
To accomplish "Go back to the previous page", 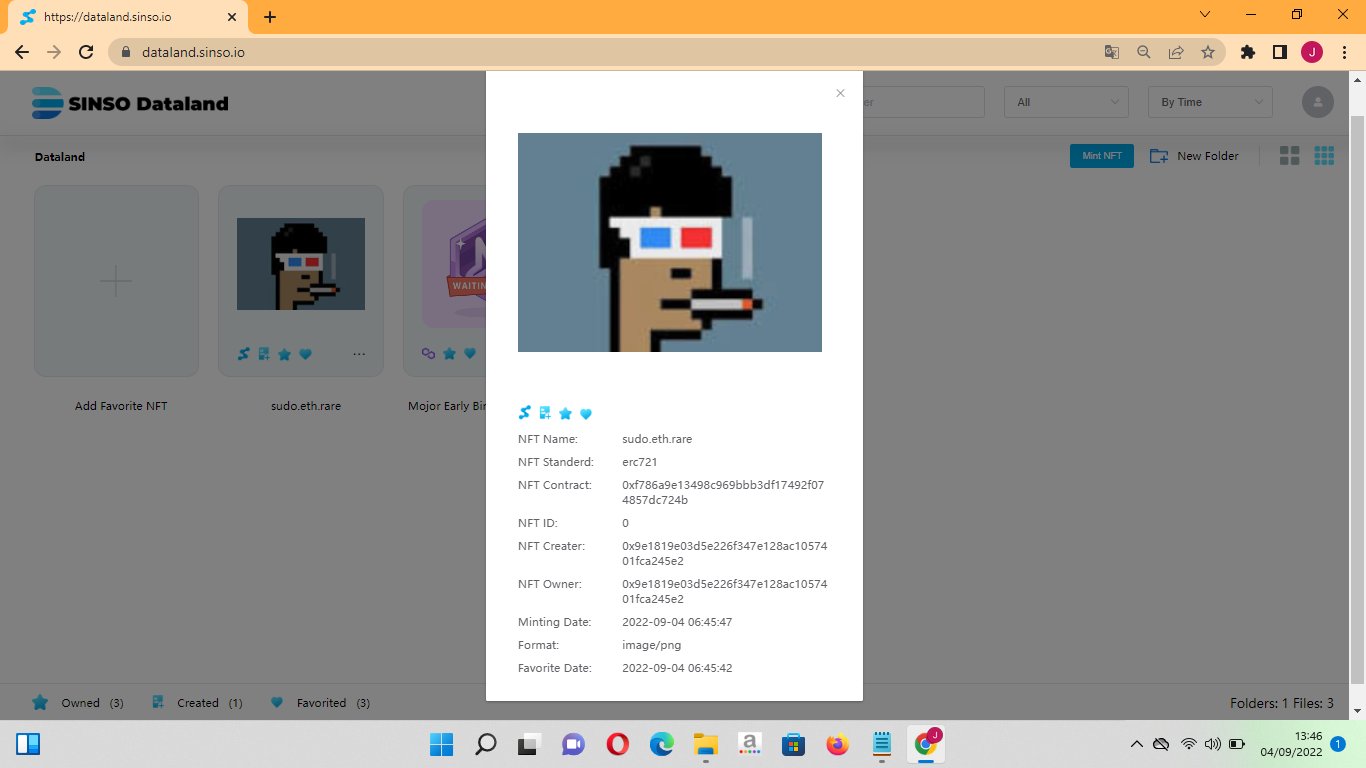I will click(22, 52).
